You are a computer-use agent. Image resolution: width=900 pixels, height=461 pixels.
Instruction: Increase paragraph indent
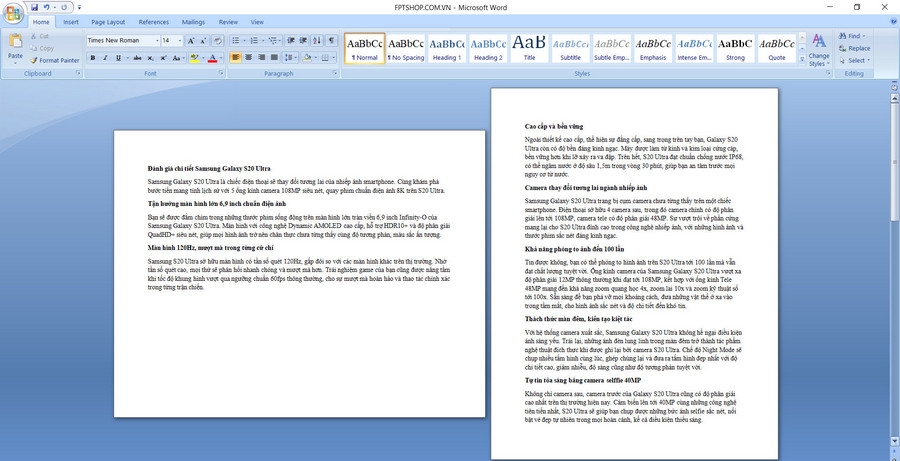pyautogui.click(x=304, y=41)
